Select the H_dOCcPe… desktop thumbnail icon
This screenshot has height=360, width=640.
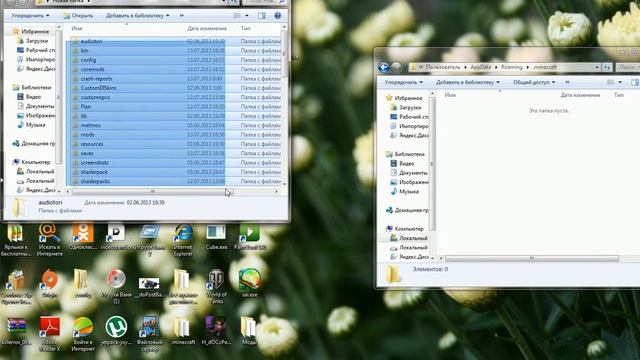click(x=216, y=331)
